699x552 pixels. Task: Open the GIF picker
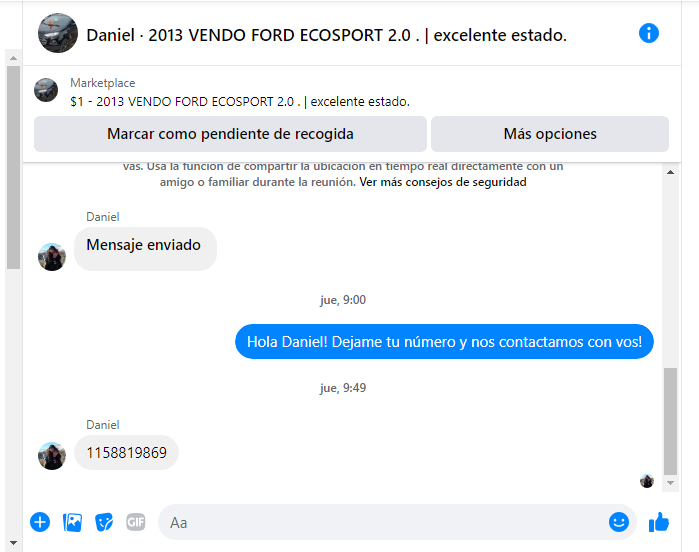pos(136,522)
